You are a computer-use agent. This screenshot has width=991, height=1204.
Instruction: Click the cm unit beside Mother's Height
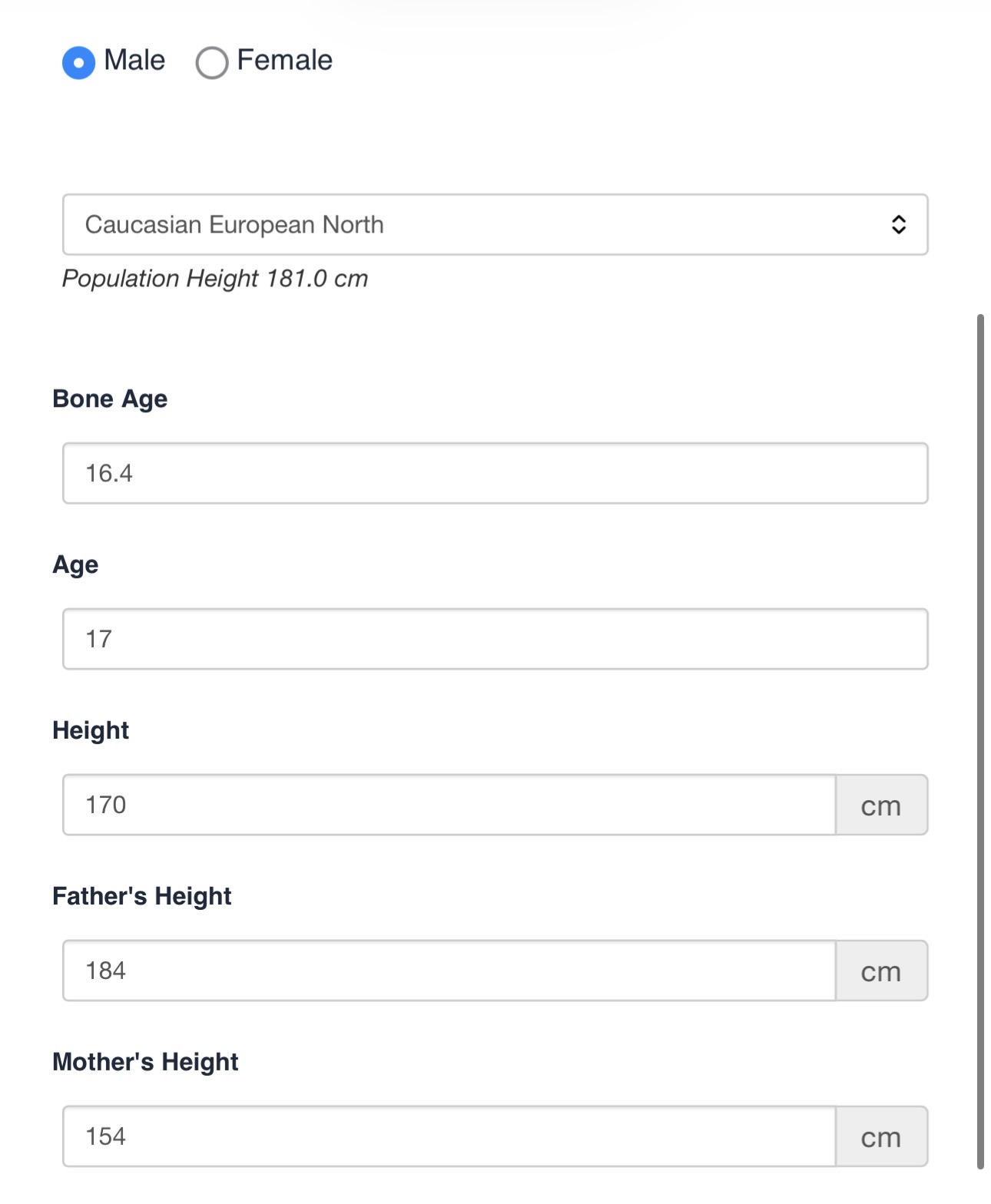[x=881, y=1137]
